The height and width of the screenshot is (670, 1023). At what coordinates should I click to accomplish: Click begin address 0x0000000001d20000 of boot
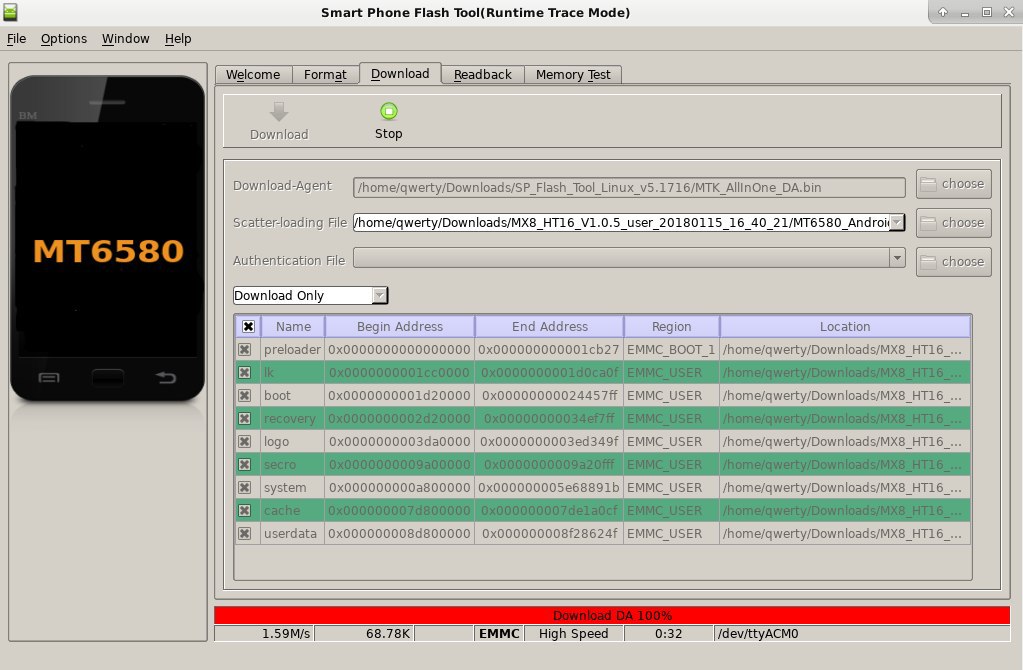[400, 395]
